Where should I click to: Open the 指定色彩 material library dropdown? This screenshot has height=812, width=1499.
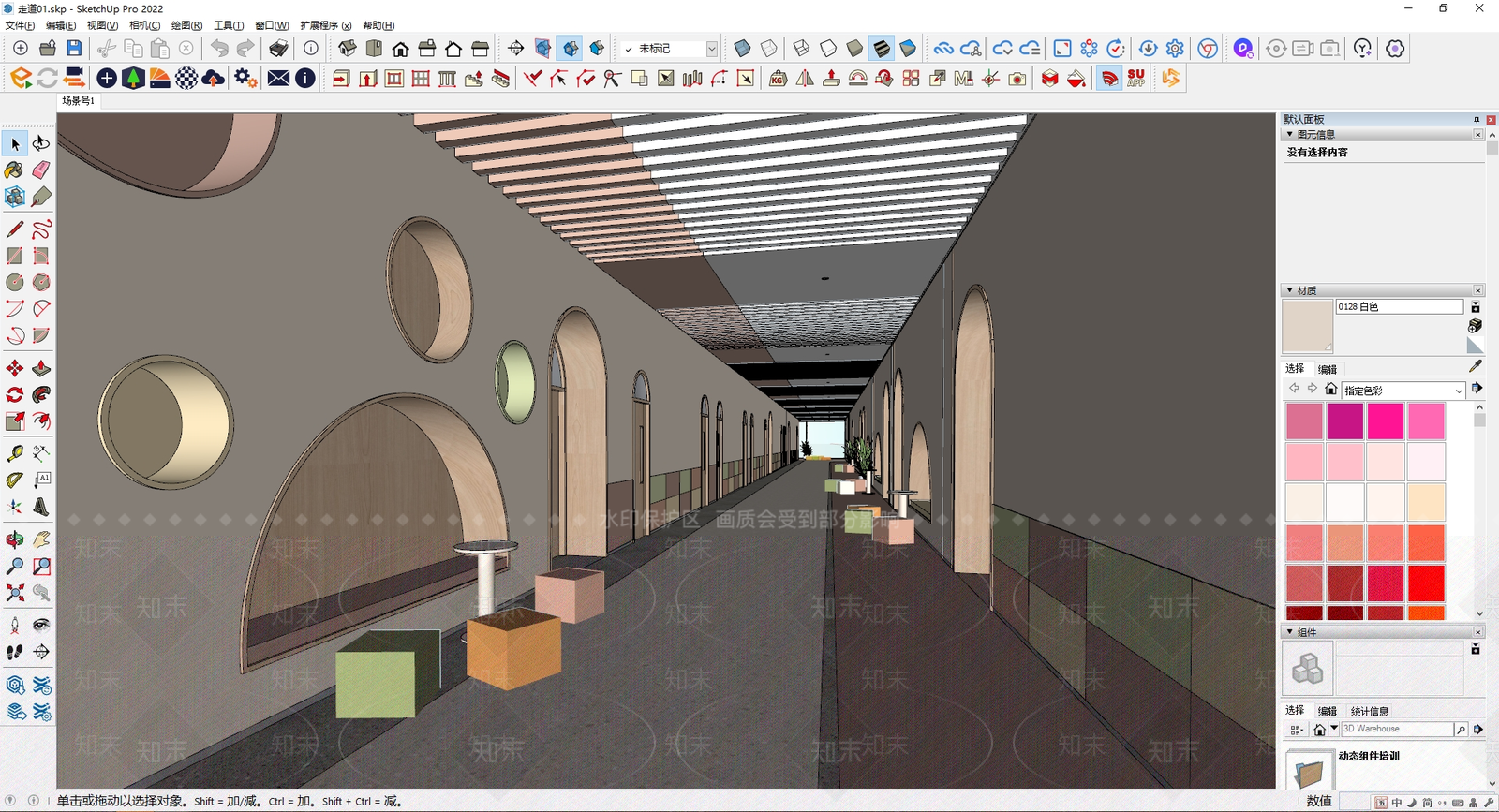pyautogui.click(x=1403, y=390)
